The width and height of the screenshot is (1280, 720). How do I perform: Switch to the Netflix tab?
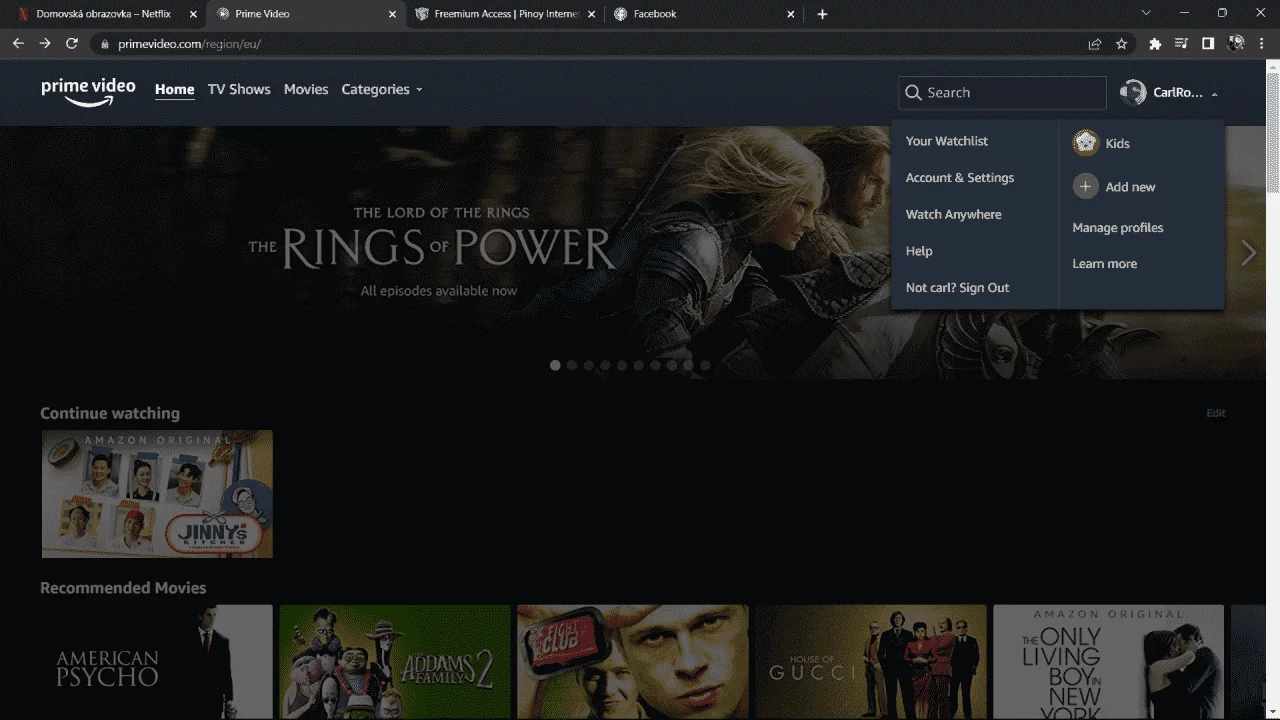pos(103,14)
